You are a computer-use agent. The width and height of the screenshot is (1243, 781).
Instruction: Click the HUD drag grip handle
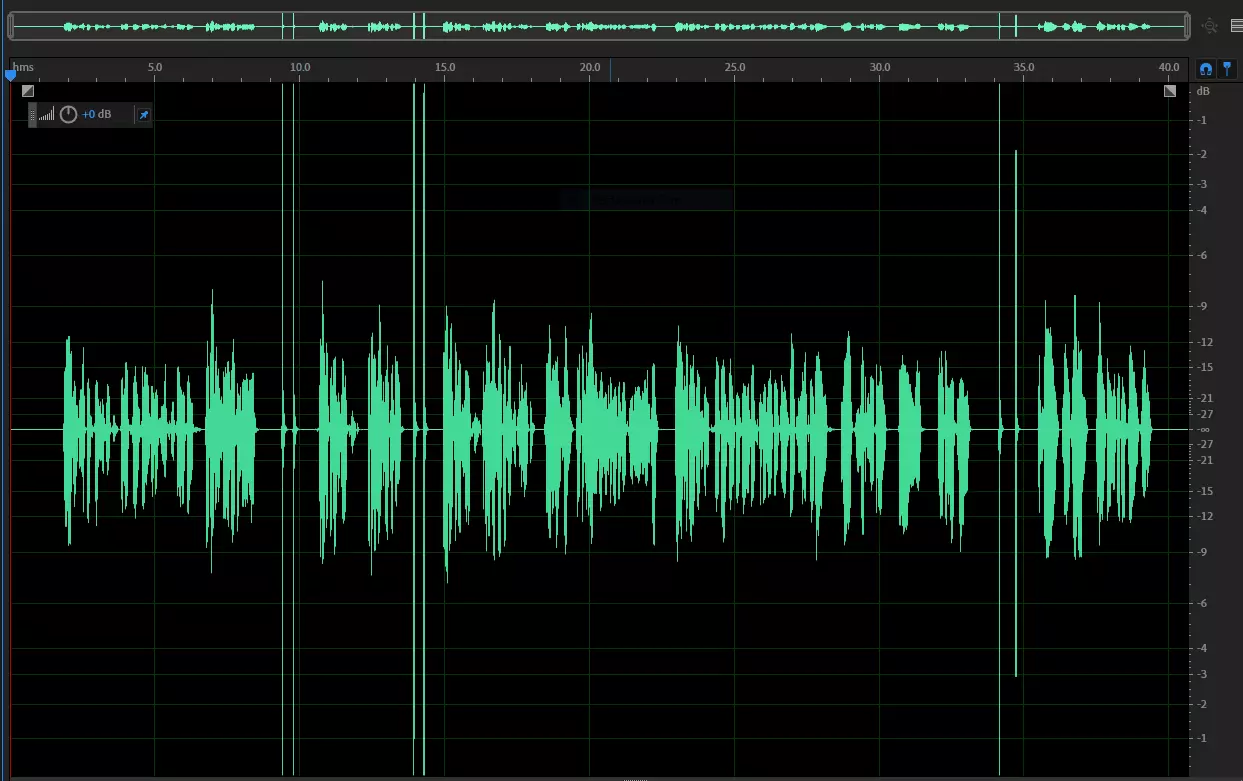coord(32,115)
